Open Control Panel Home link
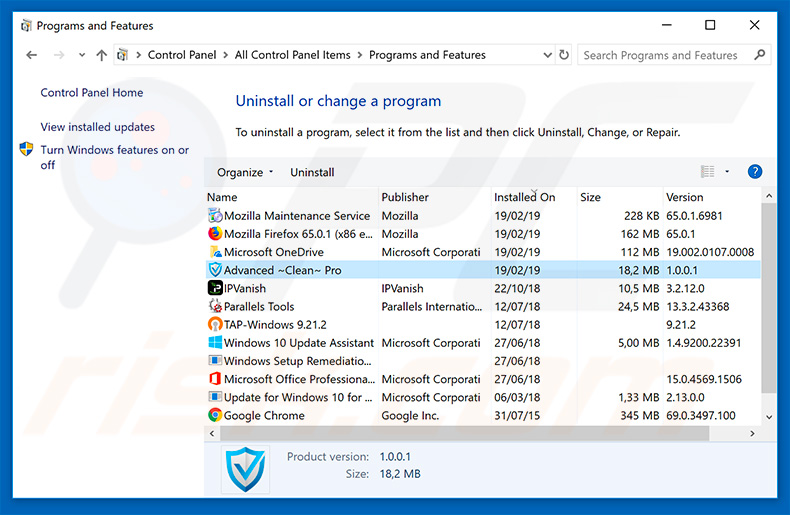Image resolution: width=790 pixels, height=515 pixels. (92, 93)
